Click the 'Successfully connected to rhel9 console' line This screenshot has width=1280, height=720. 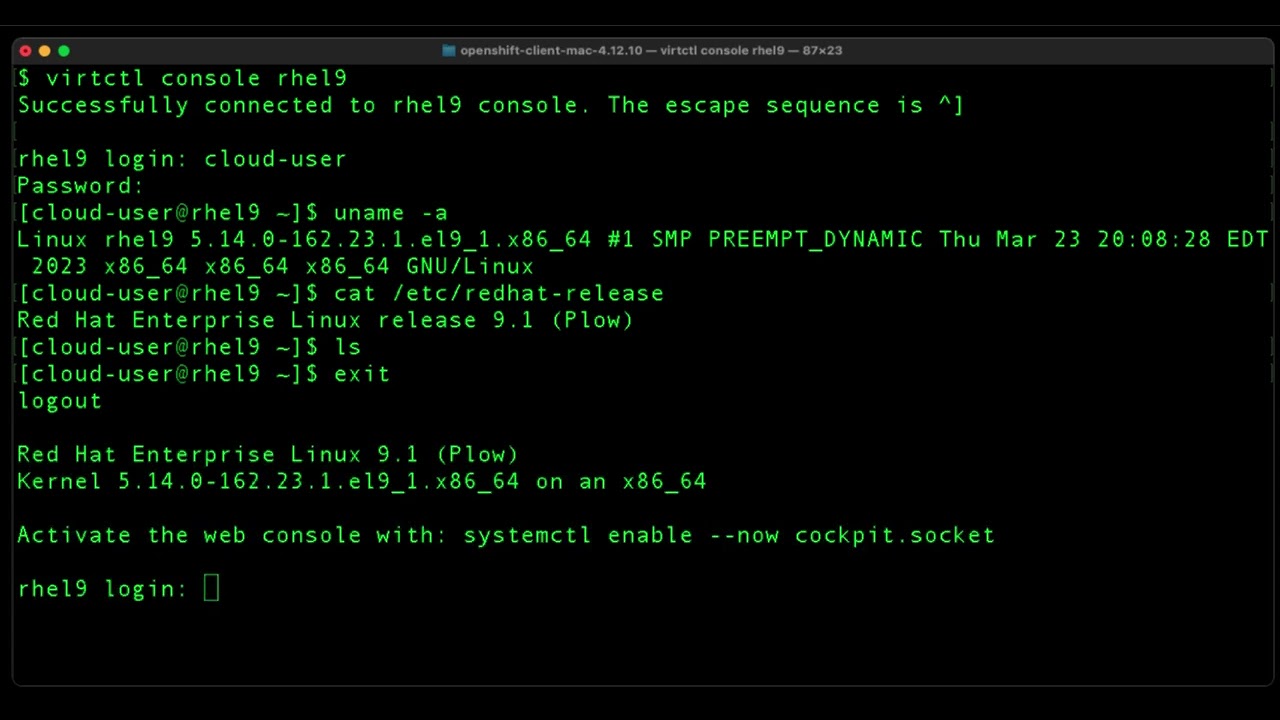(490, 105)
